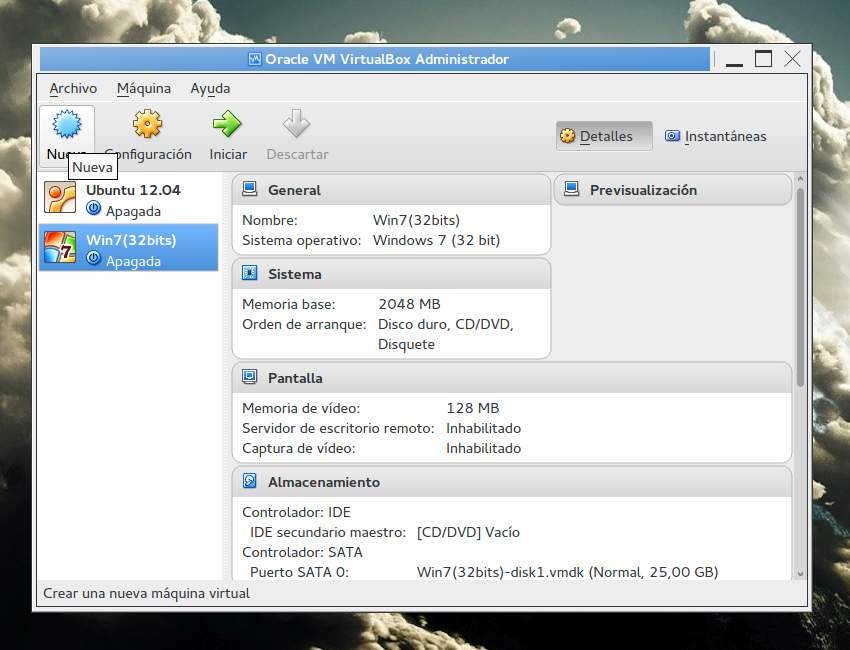Click the Sistema section chip icon

coord(249,273)
